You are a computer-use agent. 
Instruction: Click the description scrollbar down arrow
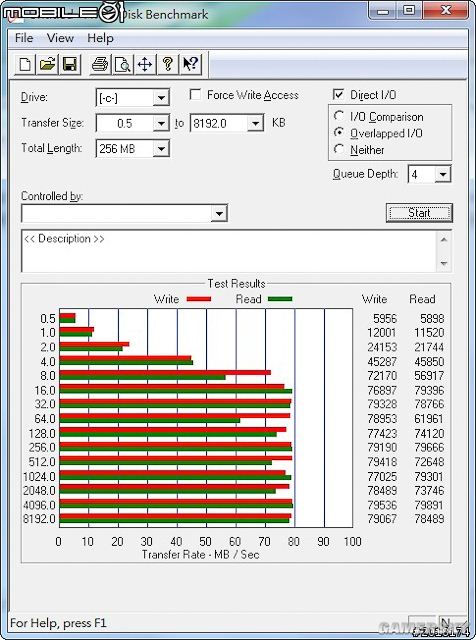pos(444,264)
